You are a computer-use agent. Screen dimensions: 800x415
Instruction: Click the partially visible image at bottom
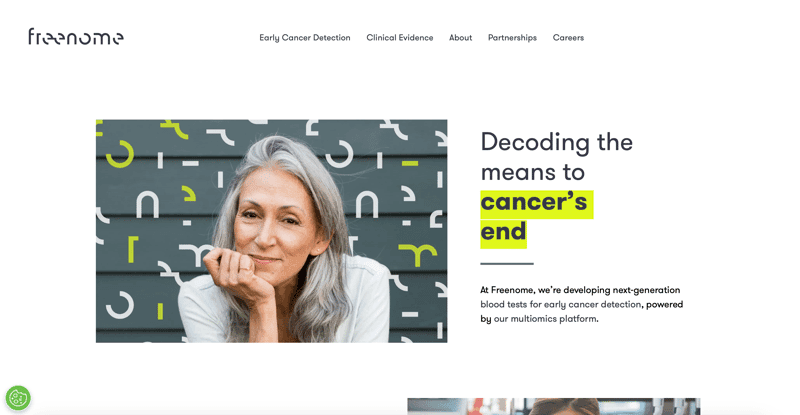(554, 406)
